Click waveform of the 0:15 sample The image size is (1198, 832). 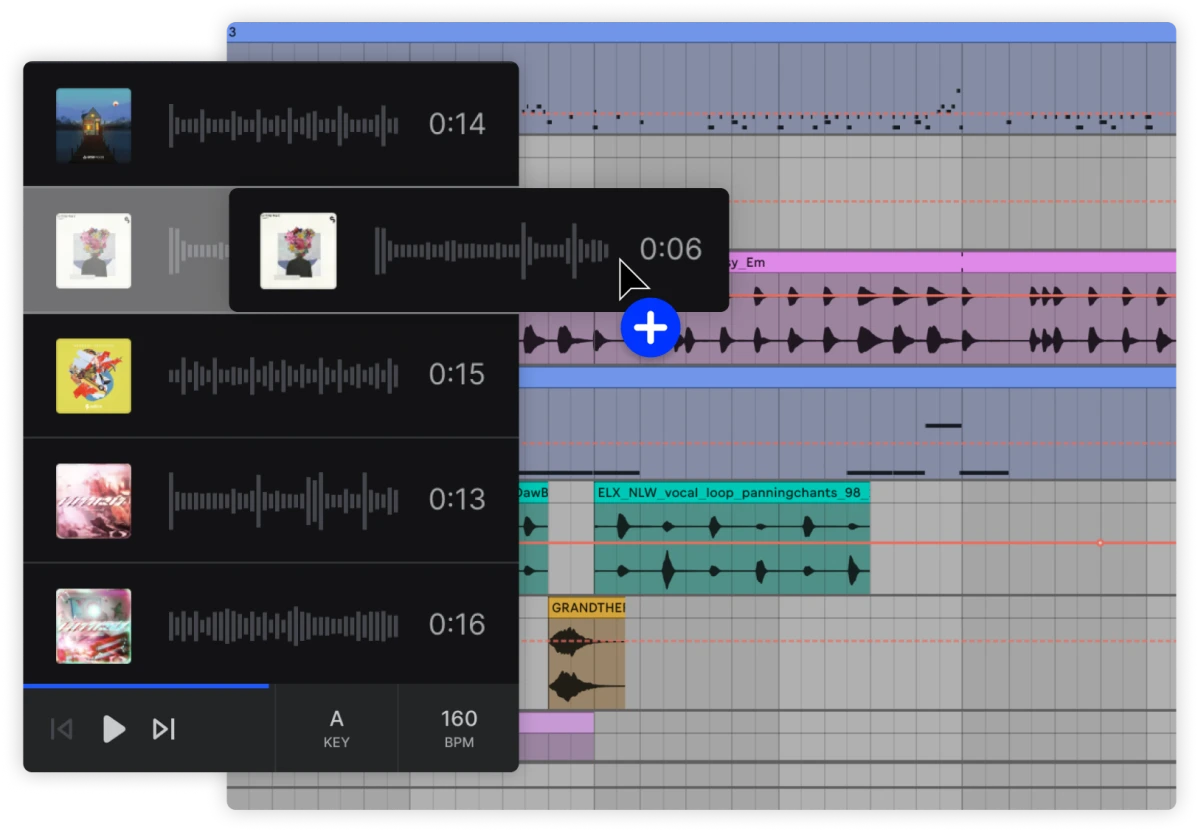point(283,375)
